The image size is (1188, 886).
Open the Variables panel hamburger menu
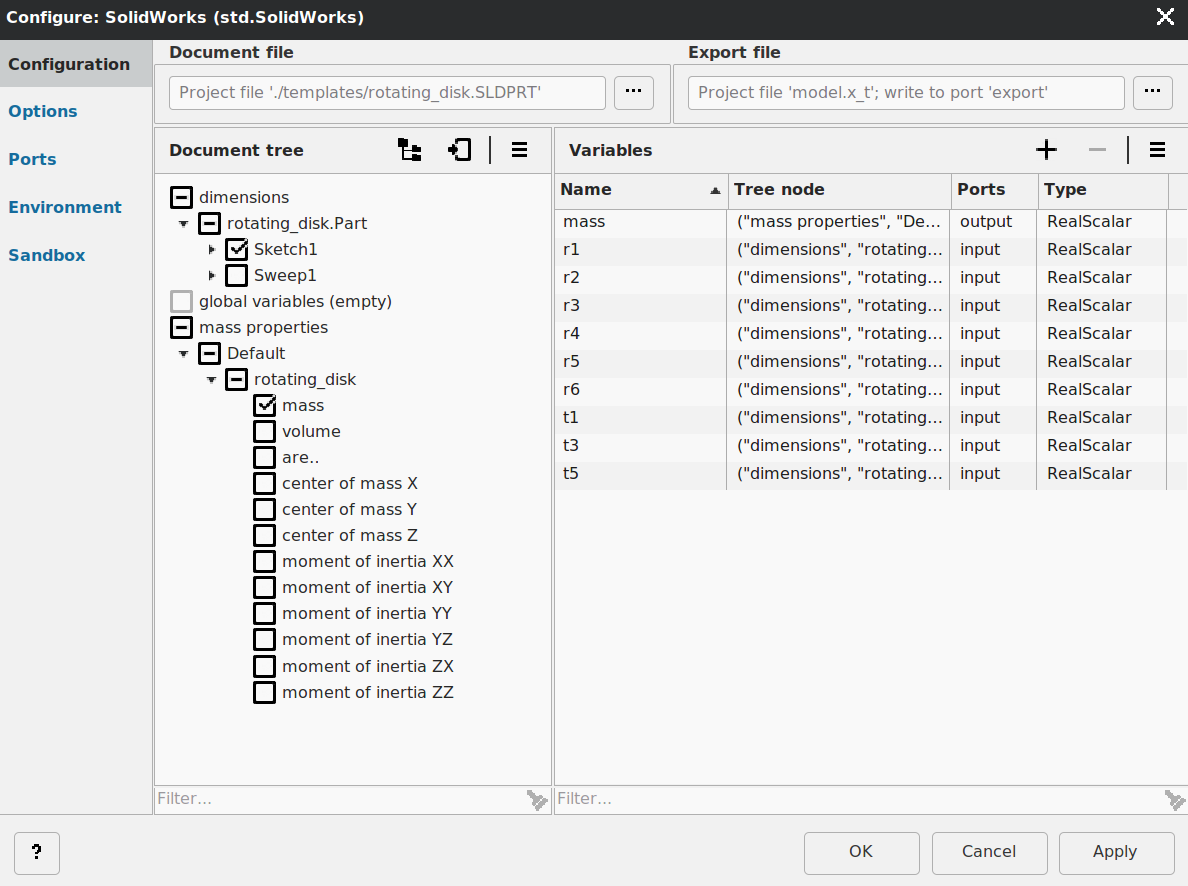(1157, 150)
